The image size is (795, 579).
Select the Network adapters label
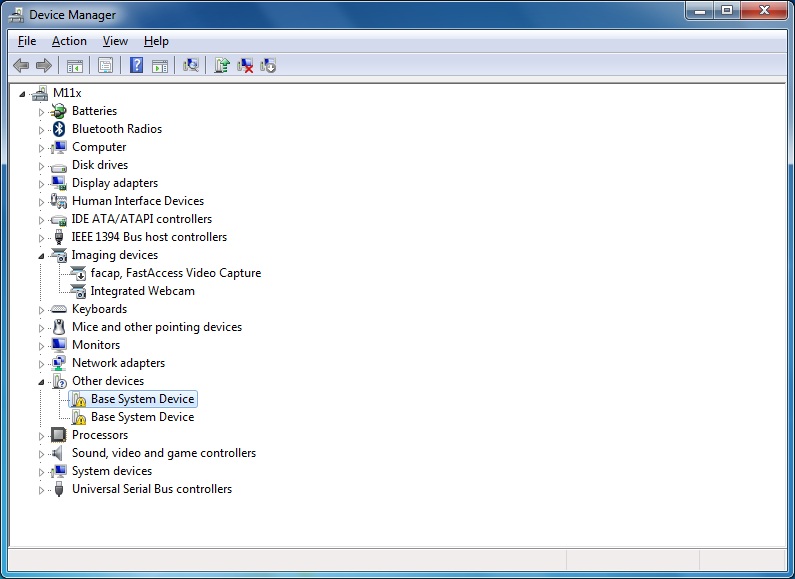[x=119, y=363]
